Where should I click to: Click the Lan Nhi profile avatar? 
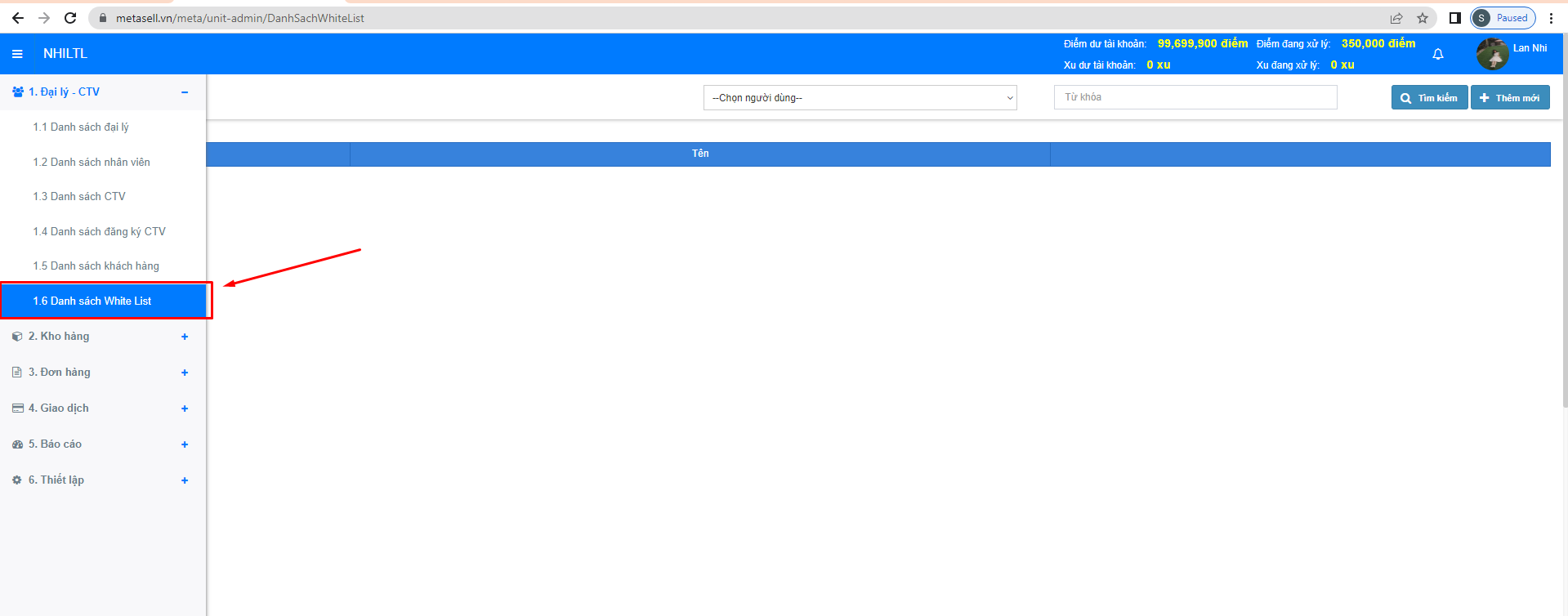point(1492,54)
